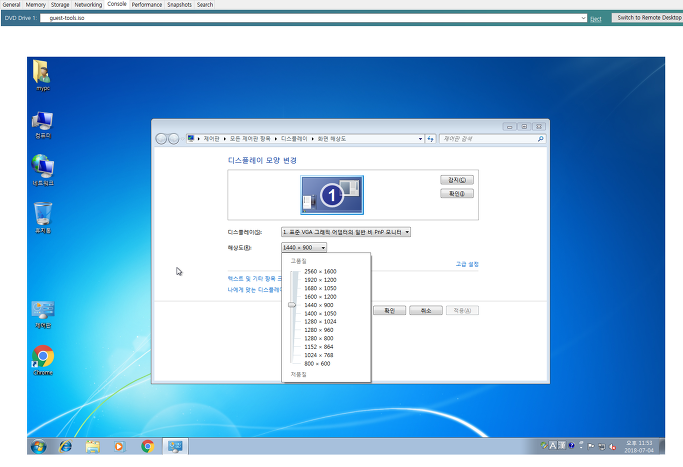Select 1600 × 1200 resolution

point(320,297)
